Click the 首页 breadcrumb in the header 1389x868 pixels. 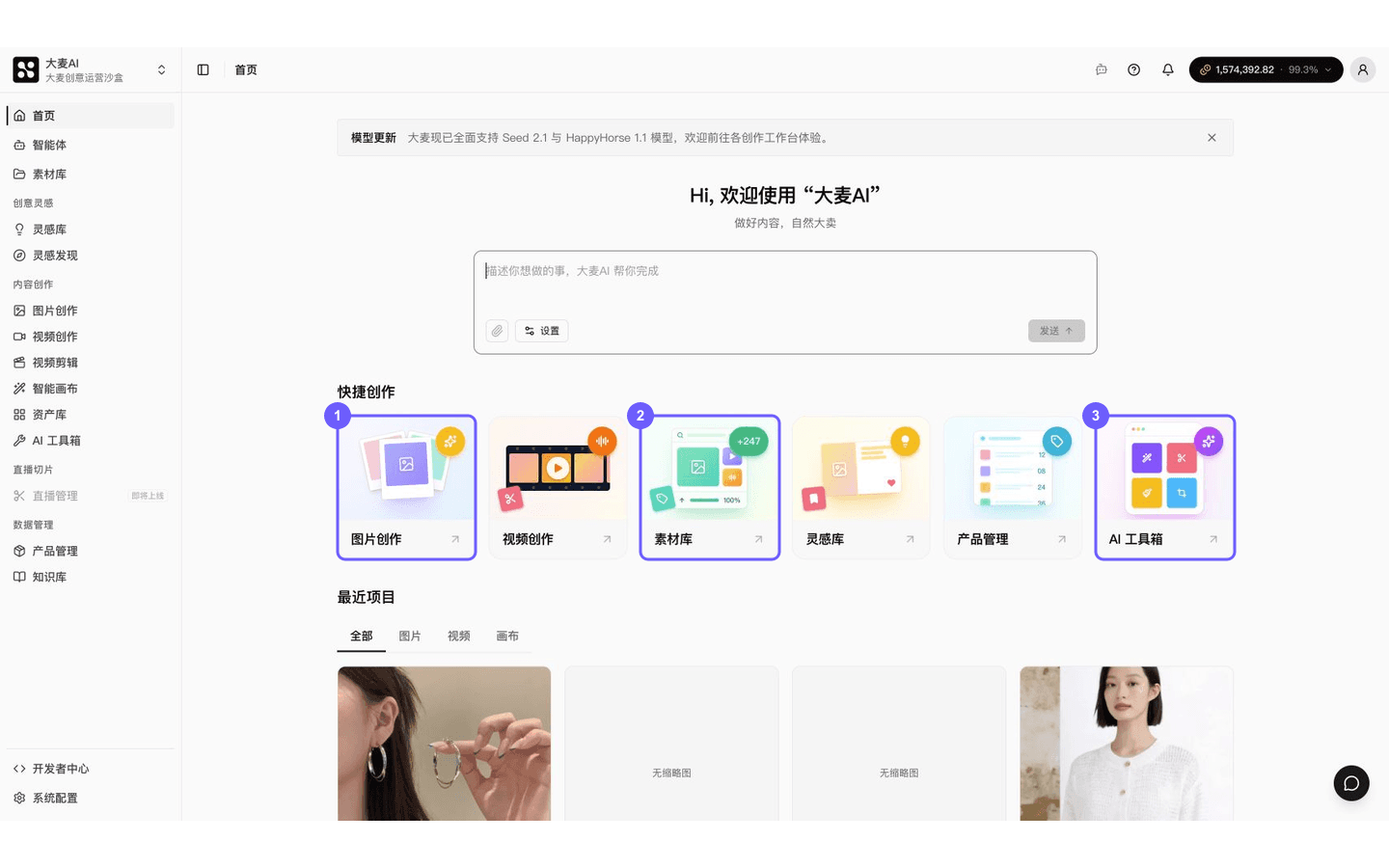pos(246,69)
